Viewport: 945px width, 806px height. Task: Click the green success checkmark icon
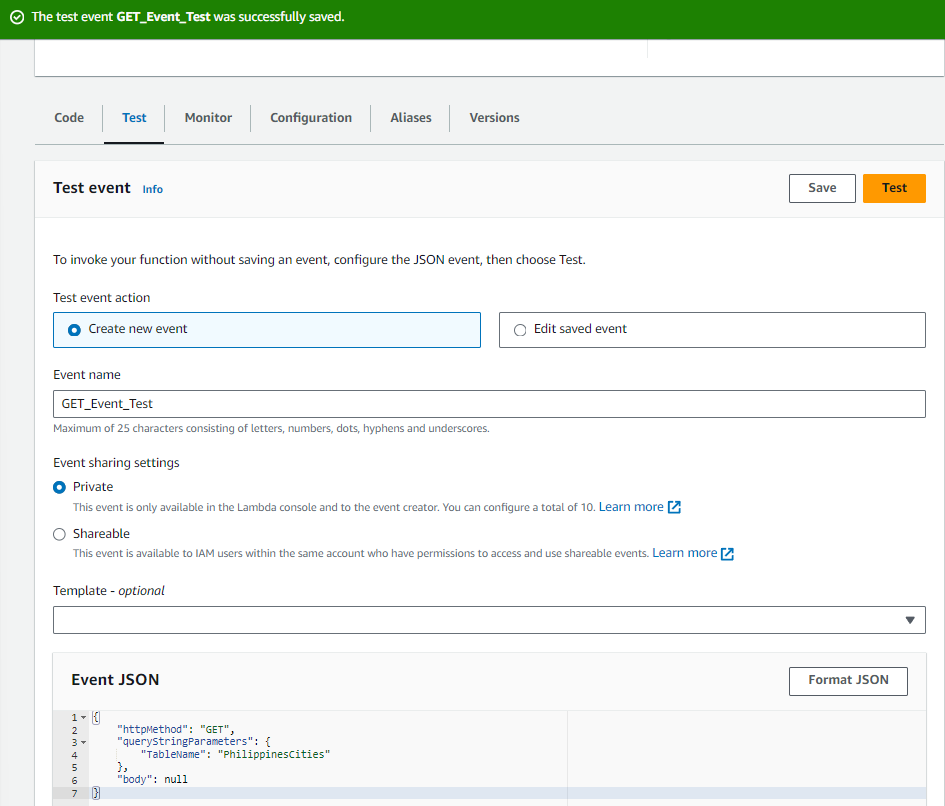(17, 17)
